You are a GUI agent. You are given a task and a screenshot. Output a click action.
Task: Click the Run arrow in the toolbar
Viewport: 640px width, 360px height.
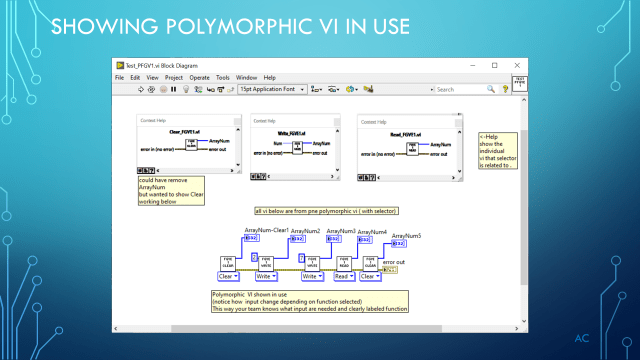(x=140, y=89)
